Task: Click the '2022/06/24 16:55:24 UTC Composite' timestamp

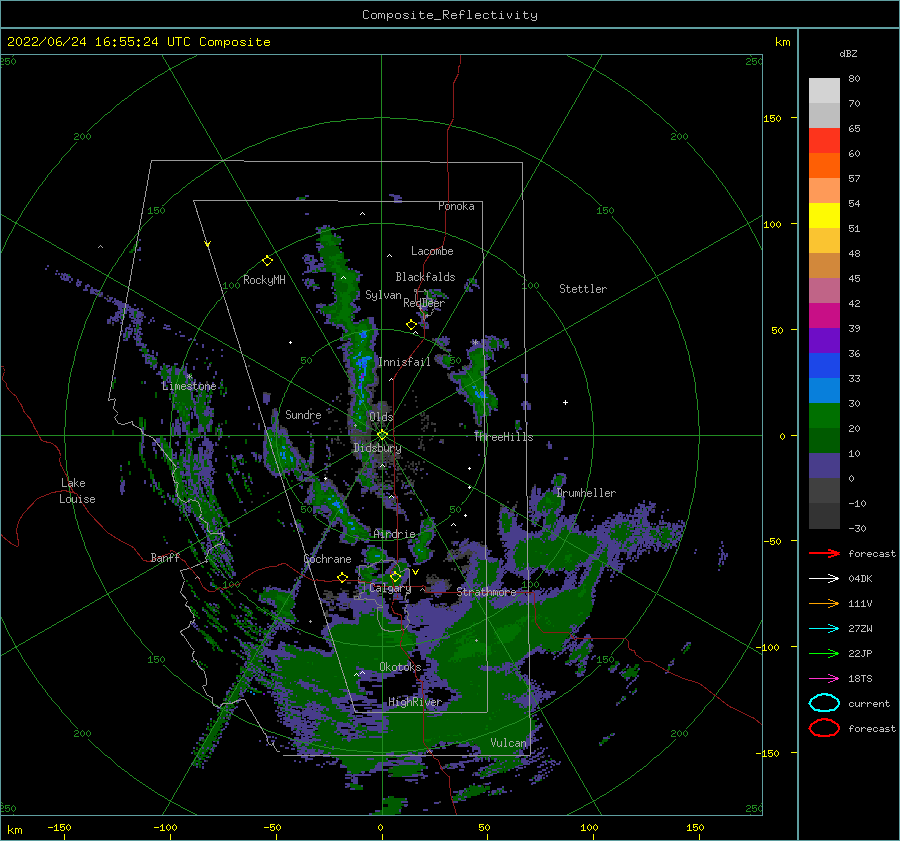Action: point(138,42)
